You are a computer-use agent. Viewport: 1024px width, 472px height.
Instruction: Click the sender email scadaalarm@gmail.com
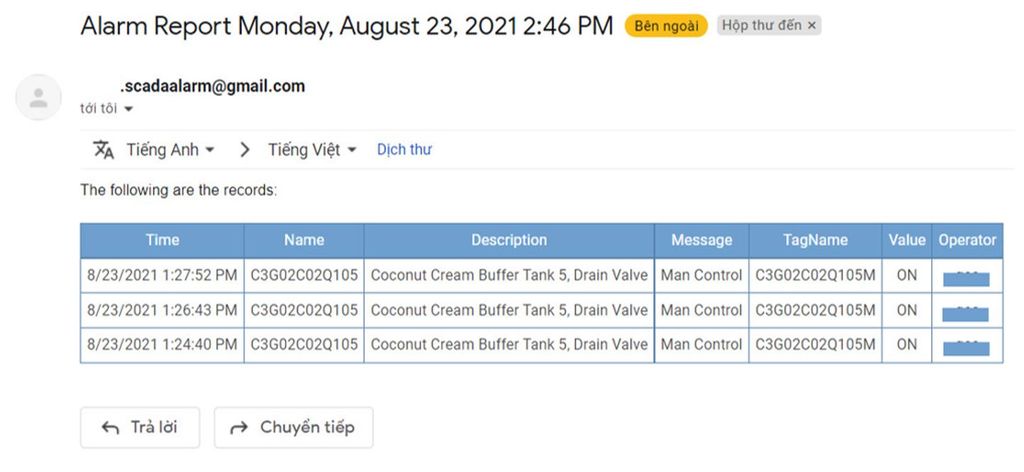[212, 86]
